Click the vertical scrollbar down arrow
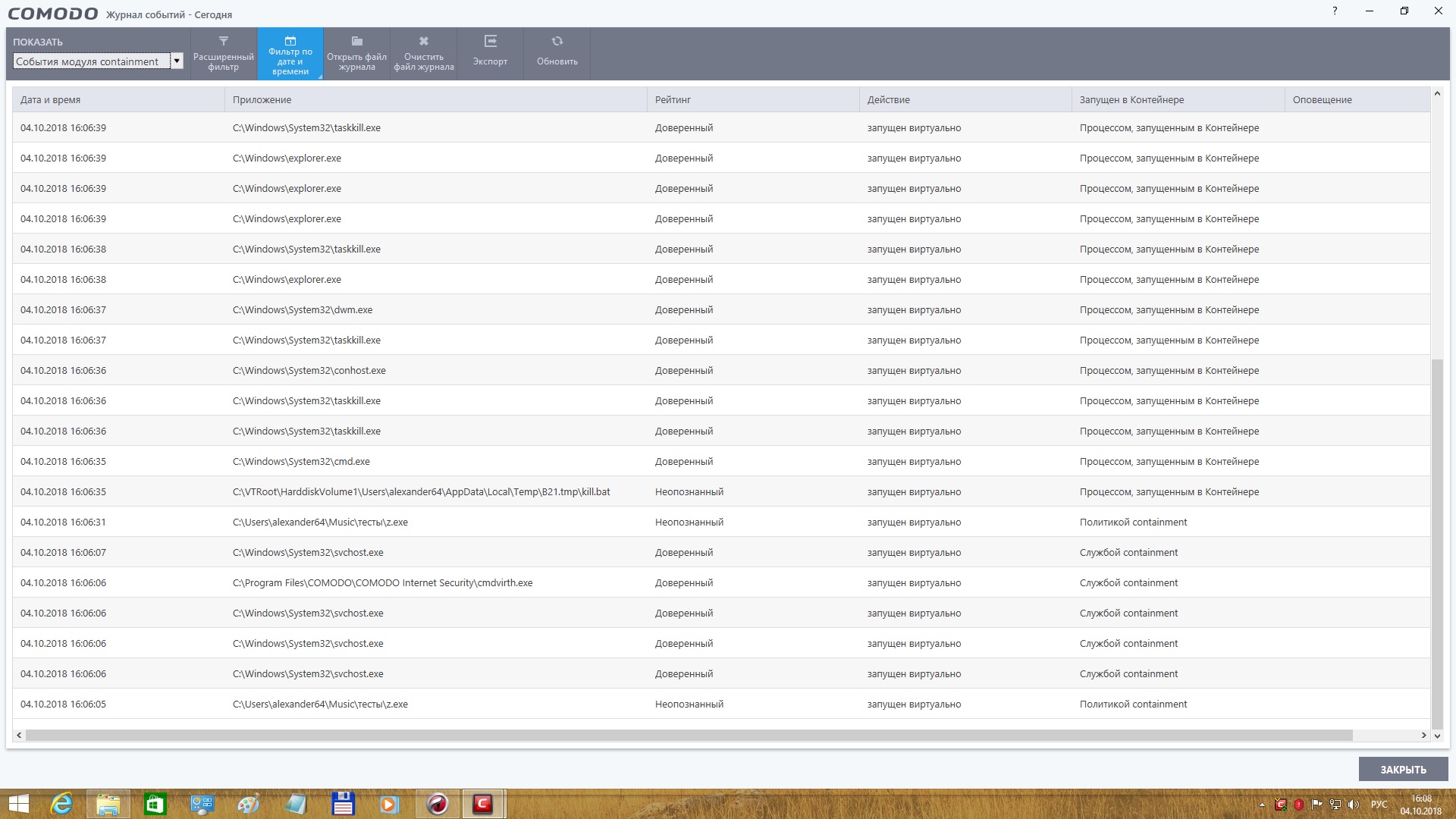The image size is (1456, 819). (1437, 735)
